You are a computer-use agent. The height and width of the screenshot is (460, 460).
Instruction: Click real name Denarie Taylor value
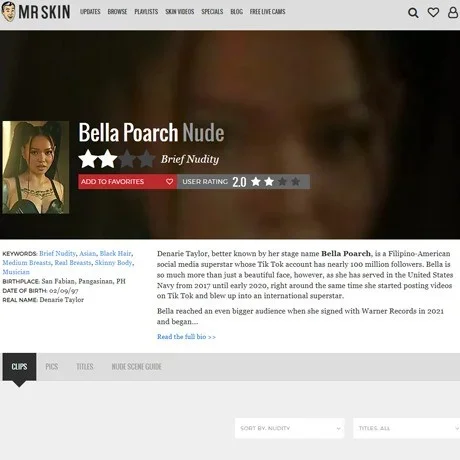point(62,300)
